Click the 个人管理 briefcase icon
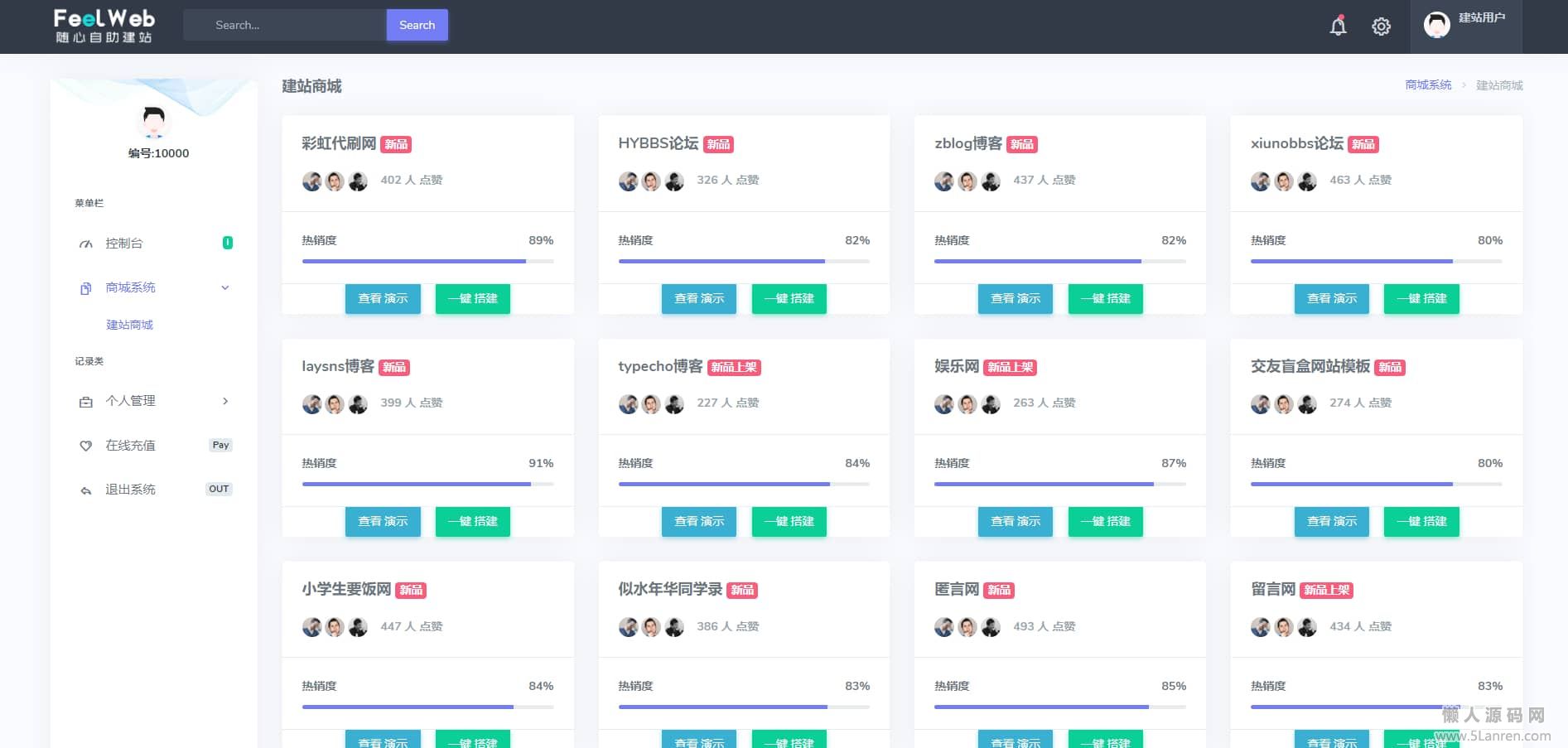The width and height of the screenshot is (1568, 748). [85, 402]
